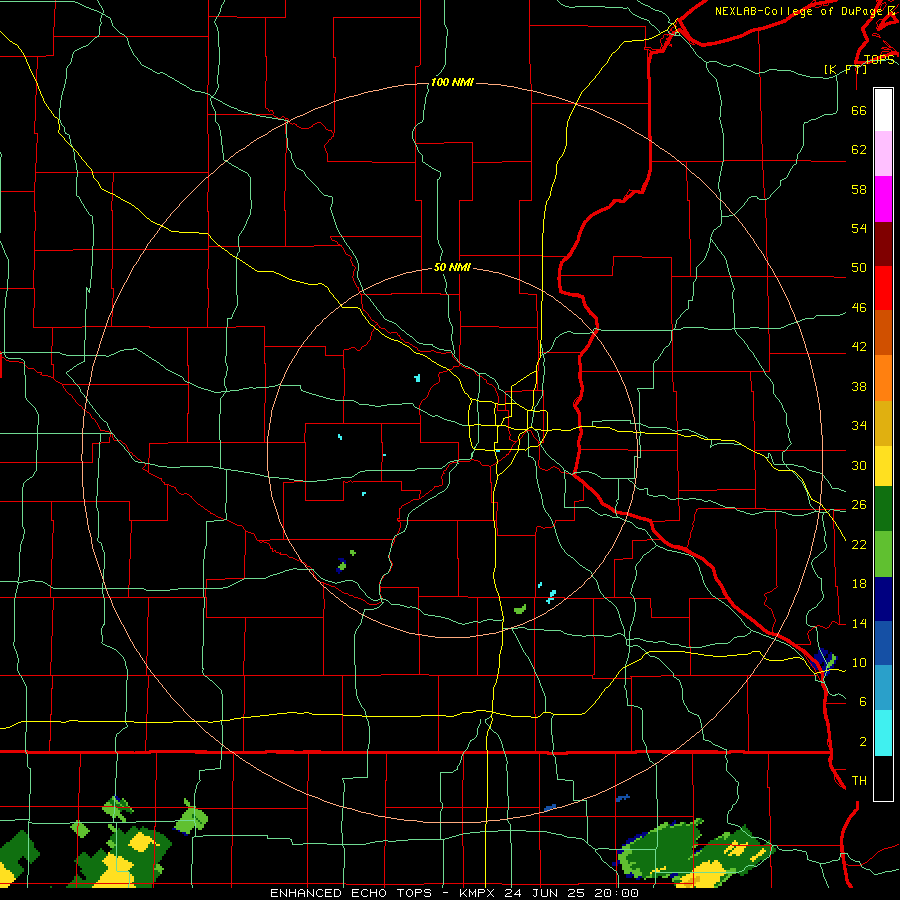900x900 pixels.
Task: Click the "10" legend value
Action: pyautogui.click(x=859, y=663)
